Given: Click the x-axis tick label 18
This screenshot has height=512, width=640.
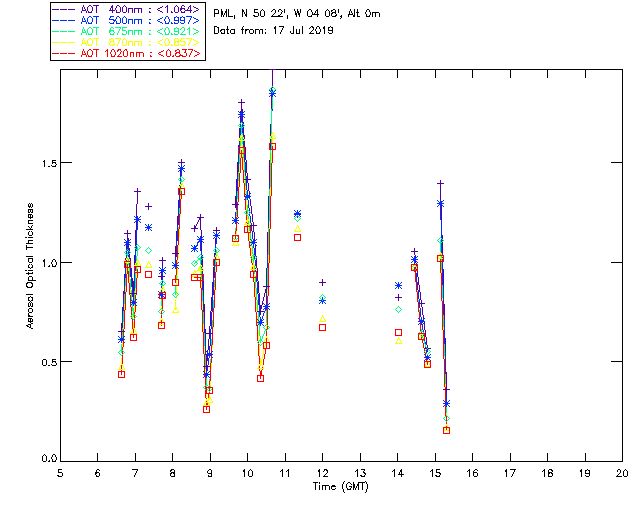Looking at the screenshot, I should click(x=547, y=473).
